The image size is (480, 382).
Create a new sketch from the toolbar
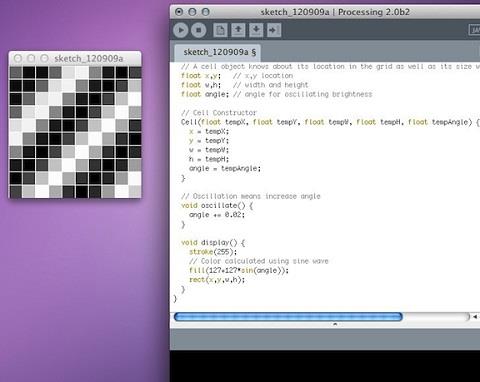pos(220,30)
